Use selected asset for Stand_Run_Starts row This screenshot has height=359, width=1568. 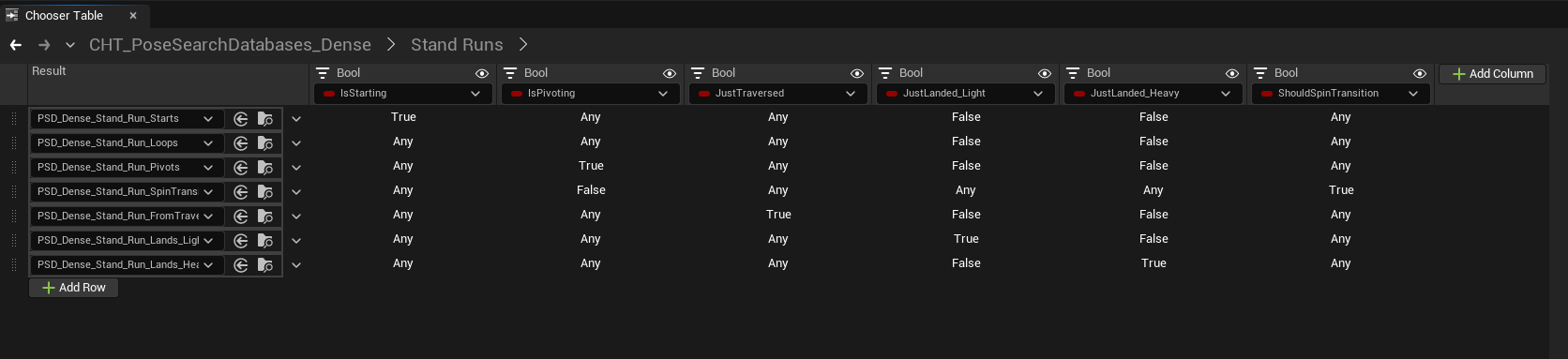(x=241, y=119)
